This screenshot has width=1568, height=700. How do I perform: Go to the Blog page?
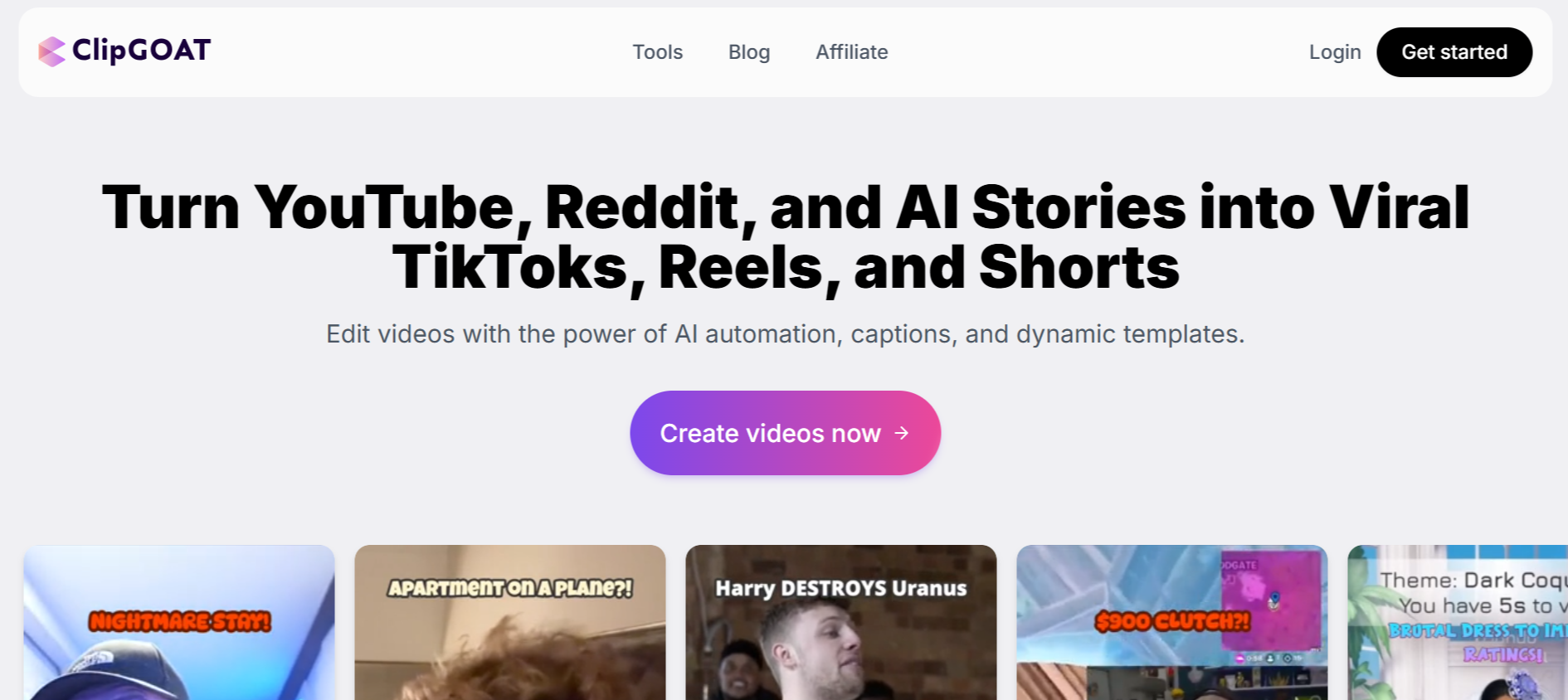[749, 52]
